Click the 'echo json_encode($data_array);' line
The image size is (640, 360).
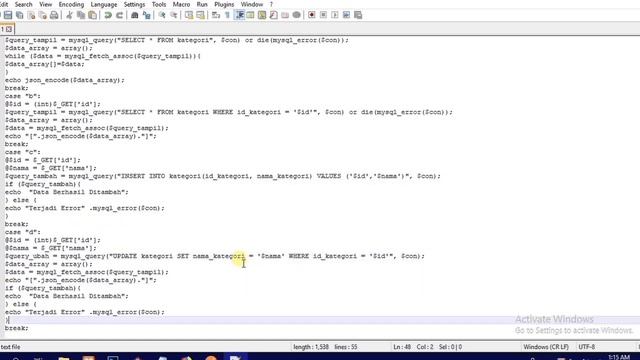[64, 80]
